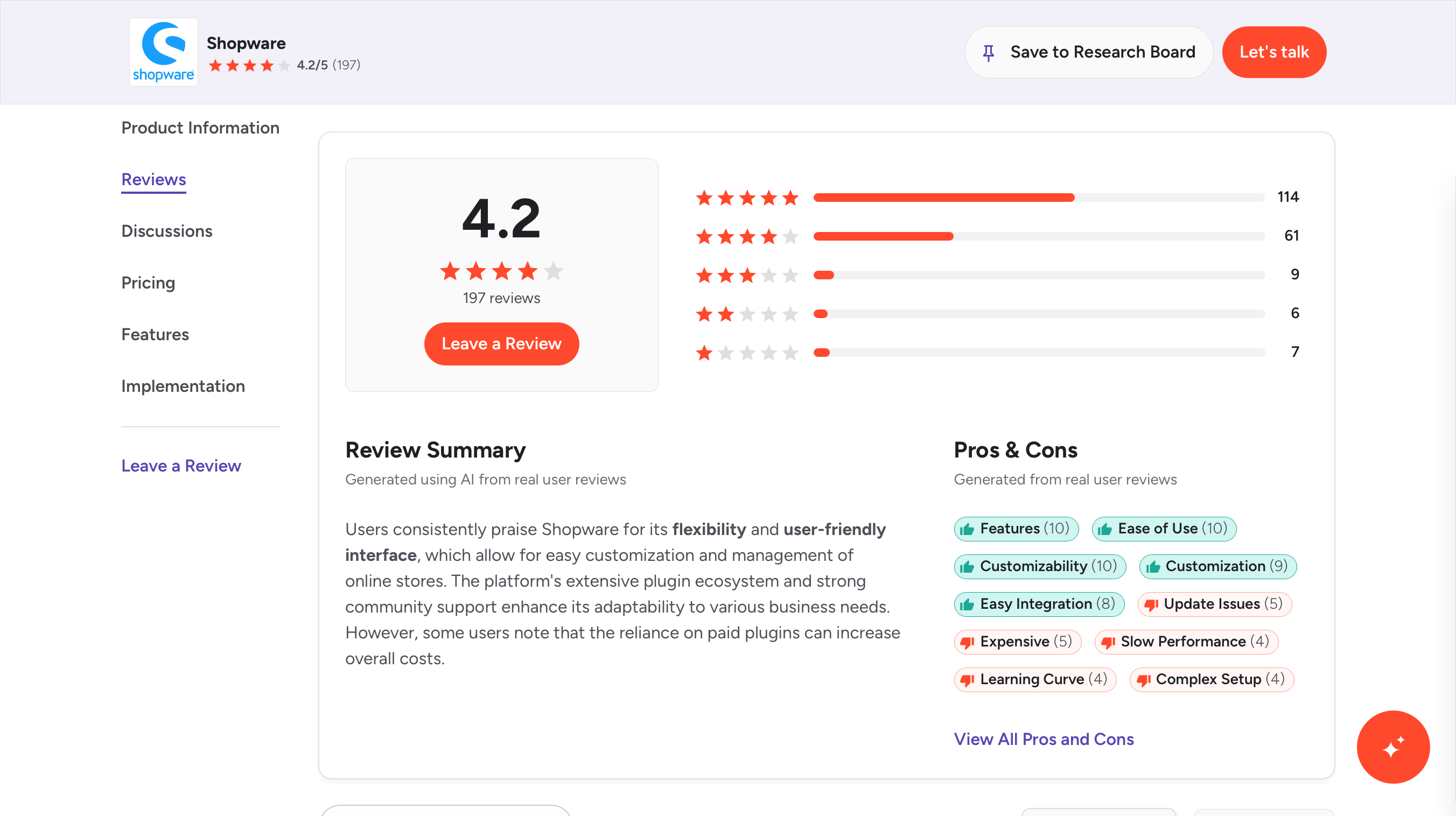Click sidebar Leave a Review link
Screen dimensions: 1456x816
click(x=181, y=466)
